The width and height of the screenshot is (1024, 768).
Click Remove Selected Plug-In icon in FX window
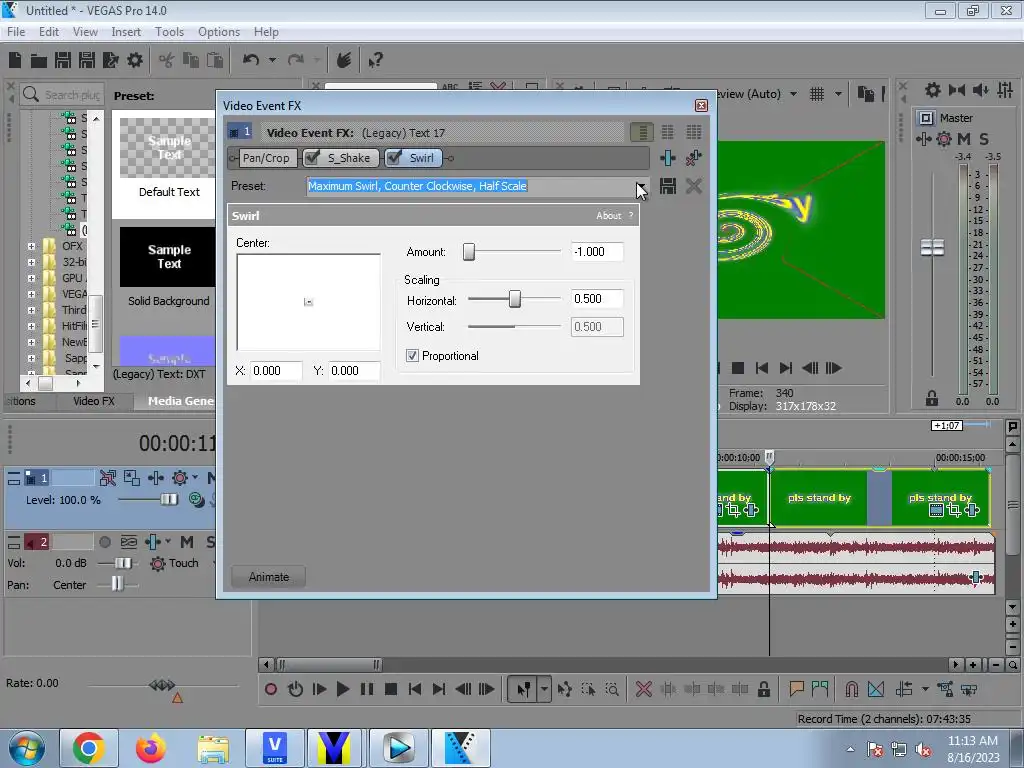point(694,157)
